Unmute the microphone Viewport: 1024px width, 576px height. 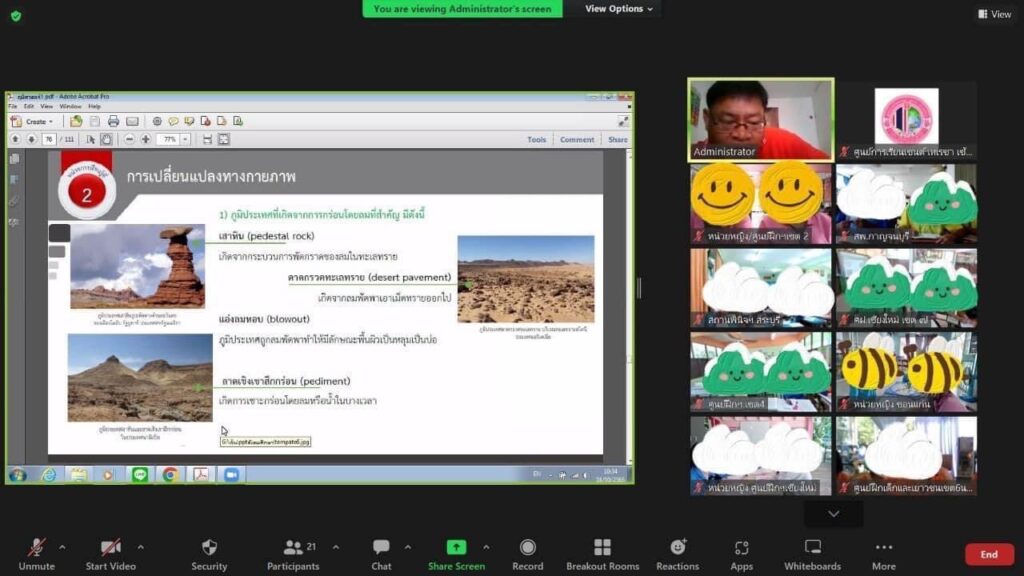coord(36,548)
